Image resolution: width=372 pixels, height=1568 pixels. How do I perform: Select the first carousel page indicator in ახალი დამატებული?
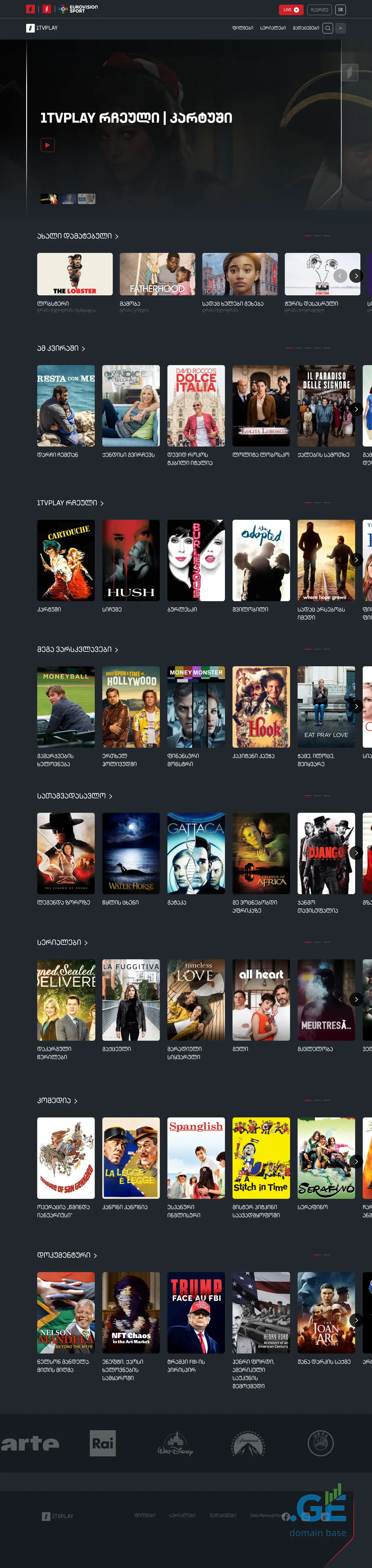click(308, 235)
